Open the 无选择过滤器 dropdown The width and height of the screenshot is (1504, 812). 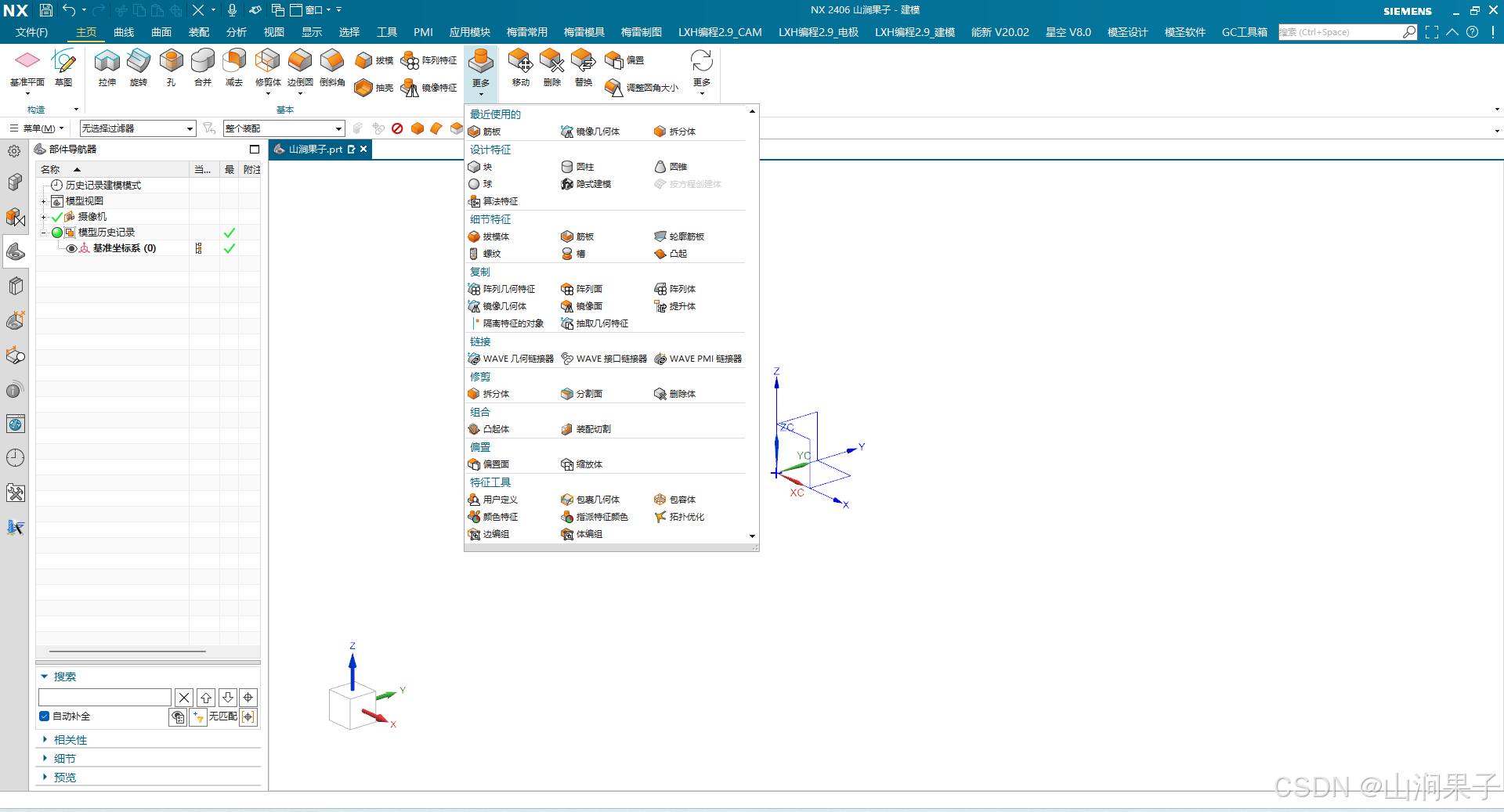137,128
